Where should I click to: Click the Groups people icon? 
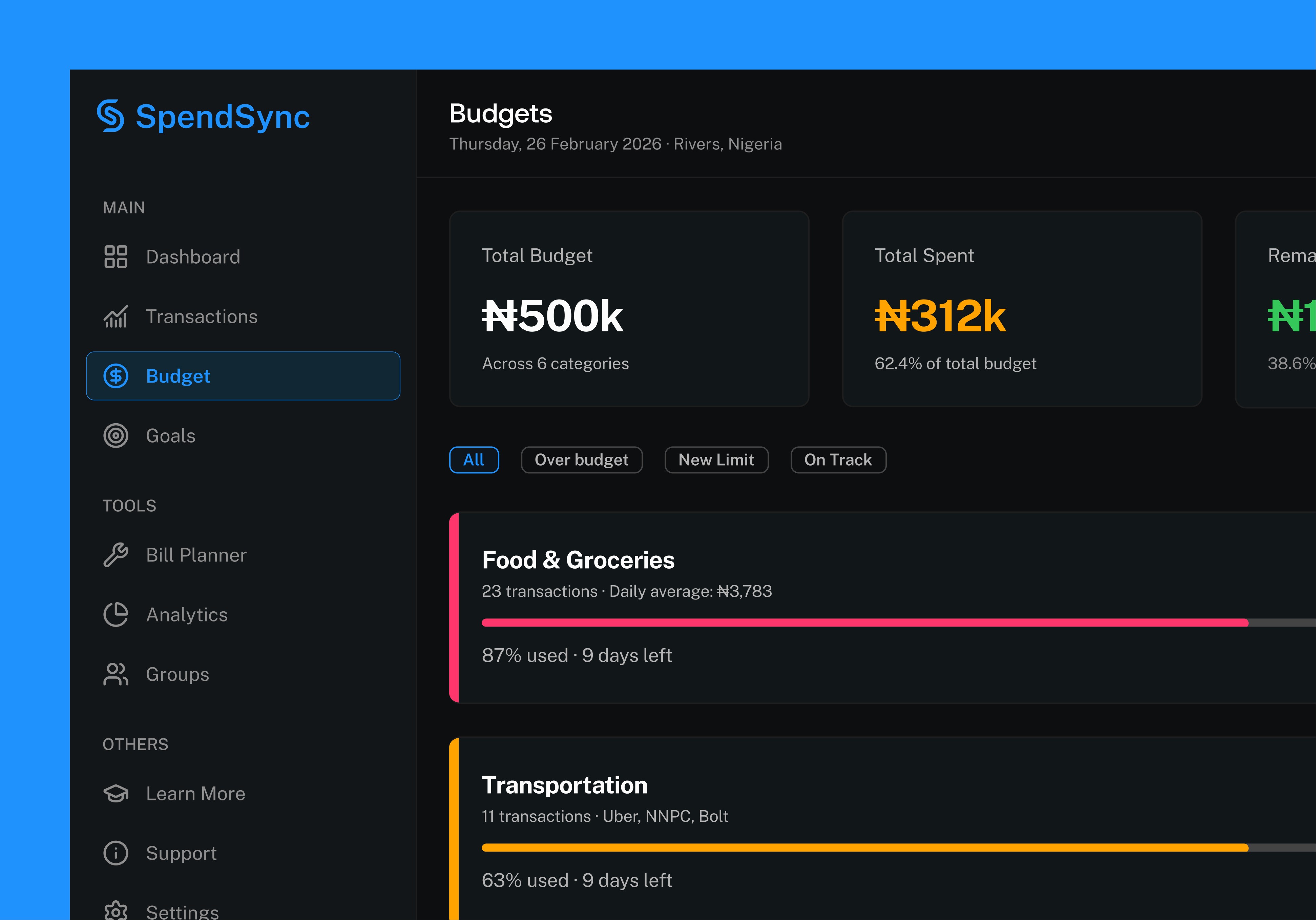pos(116,674)
